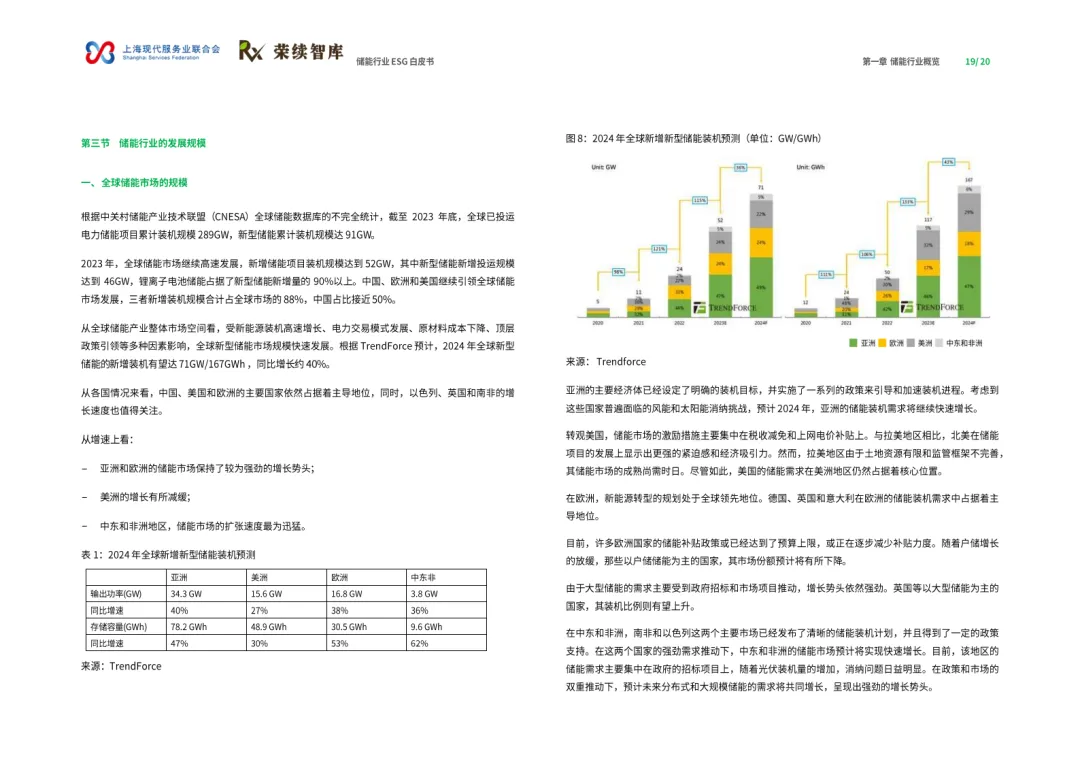Click the 115% growth label in GW chart
Image resolution: width=1080 pixels, height=764 pixels.
pyautogui.click(x=699, y=200)
